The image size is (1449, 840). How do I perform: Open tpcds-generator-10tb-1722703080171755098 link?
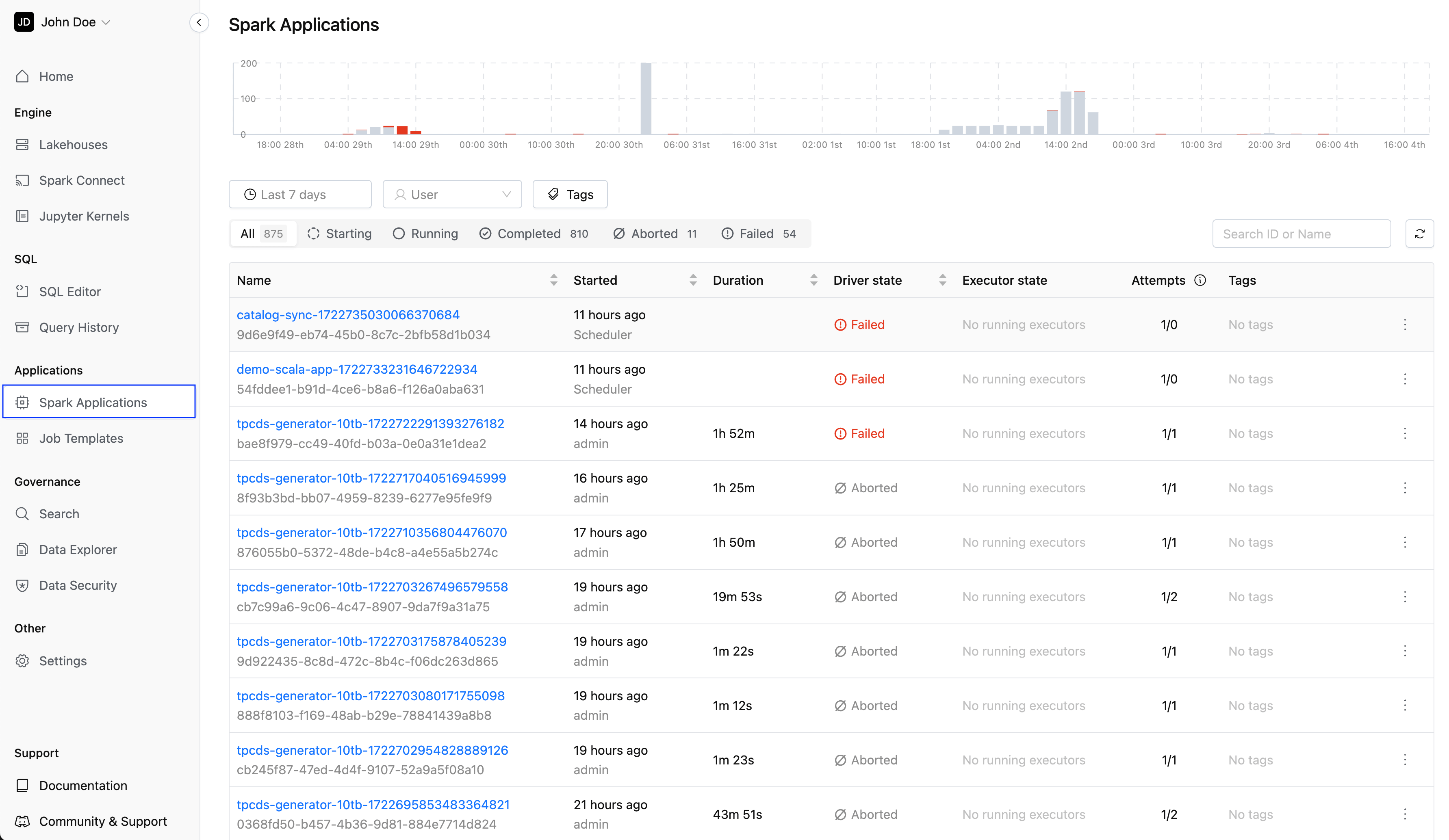point(371,696)
